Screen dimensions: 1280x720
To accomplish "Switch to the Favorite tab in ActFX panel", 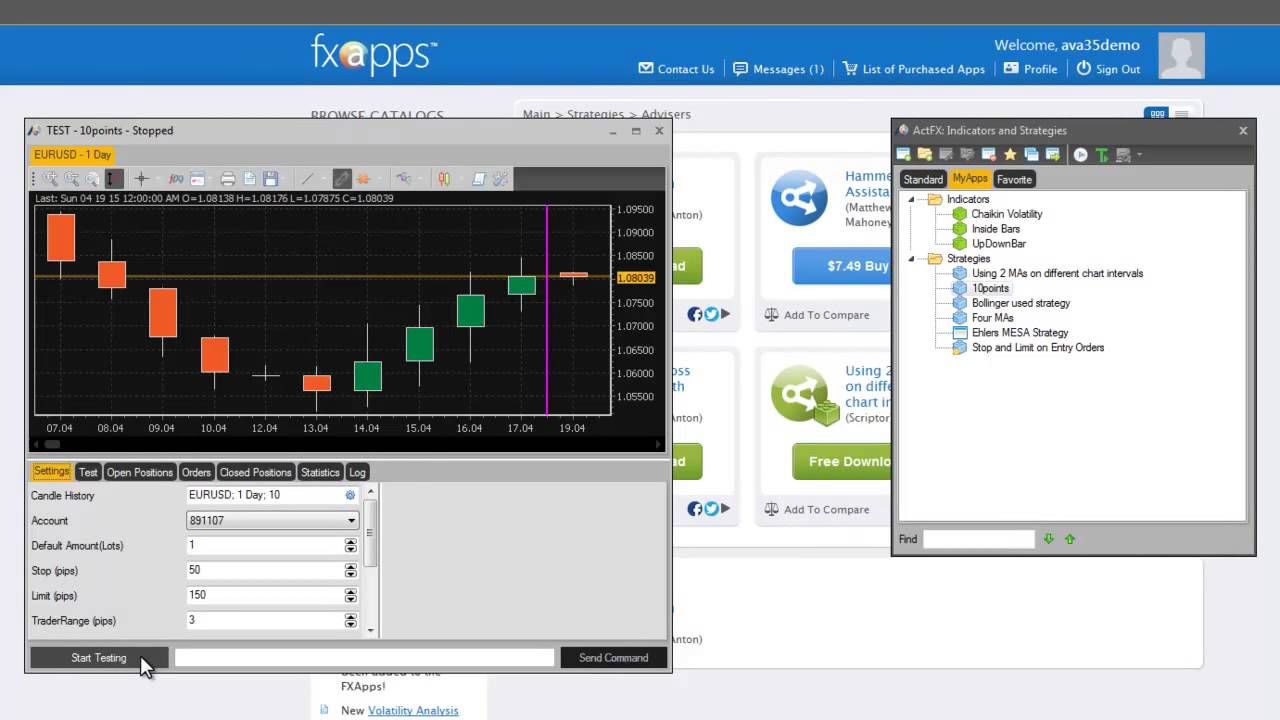I will point(1014,179).
